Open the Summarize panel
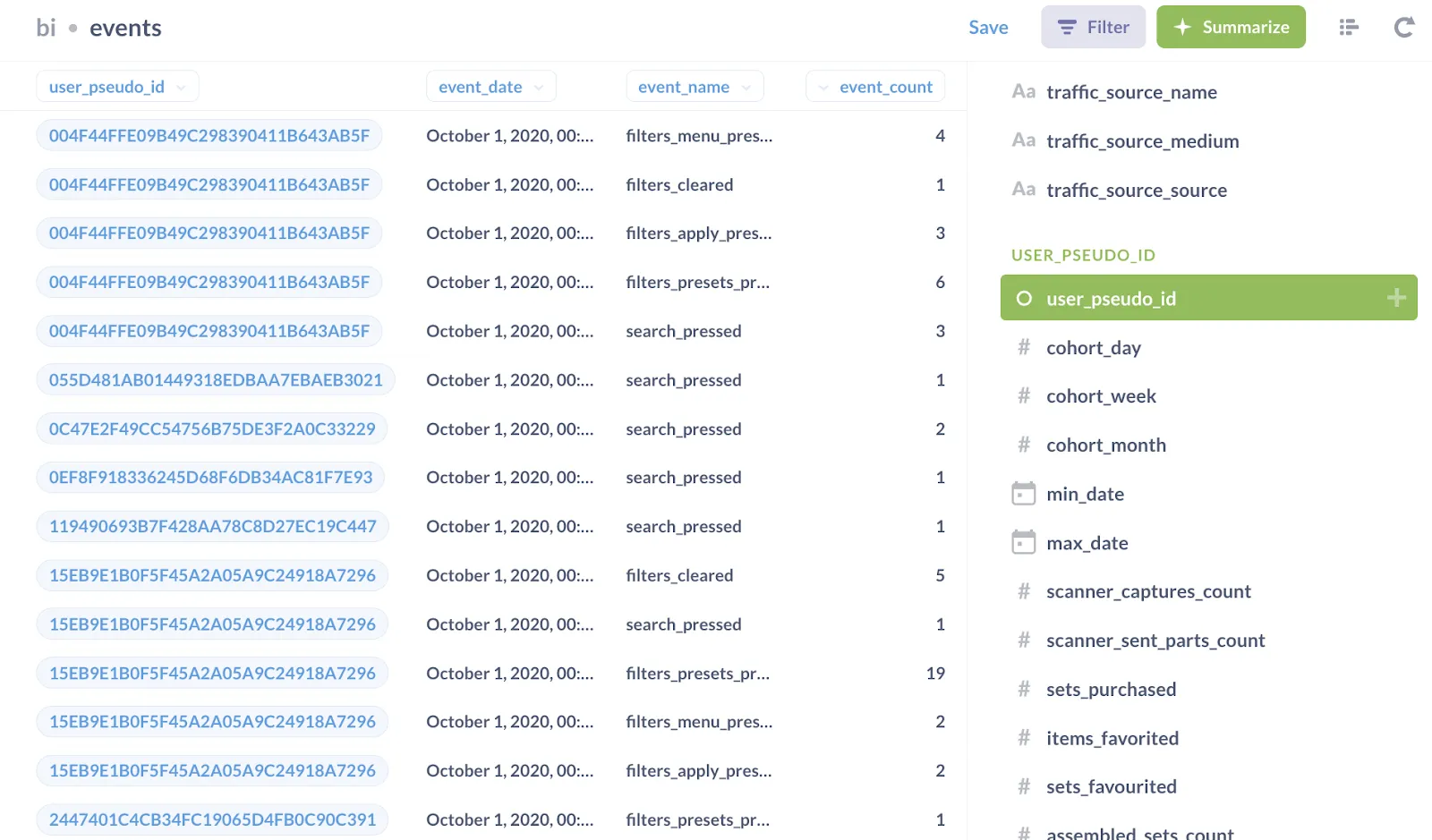 1231,27
